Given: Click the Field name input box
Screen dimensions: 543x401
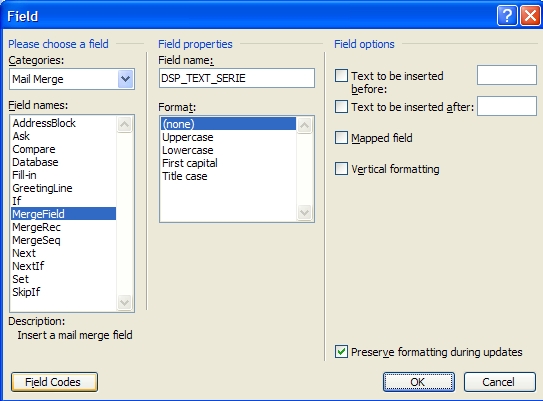Looking at the screenshot, I should tap(237, 78).
